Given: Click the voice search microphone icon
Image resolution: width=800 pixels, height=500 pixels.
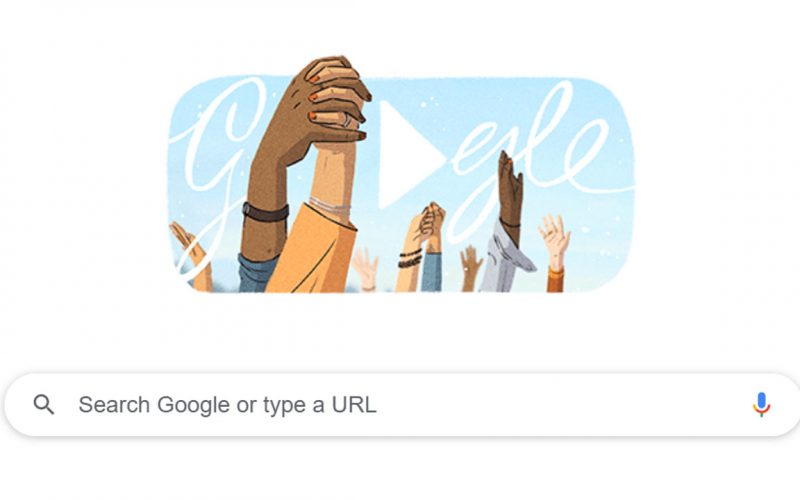Looking at the screenshot, I should (761, 405).
